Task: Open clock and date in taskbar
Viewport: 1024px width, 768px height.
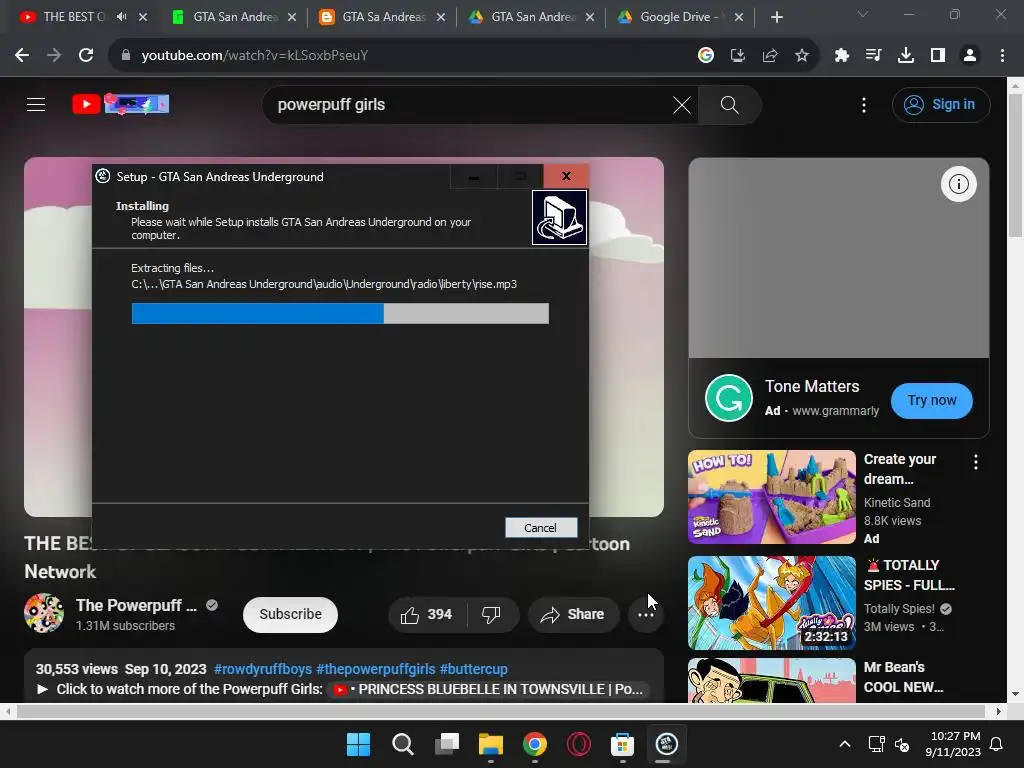Action: 953,744
